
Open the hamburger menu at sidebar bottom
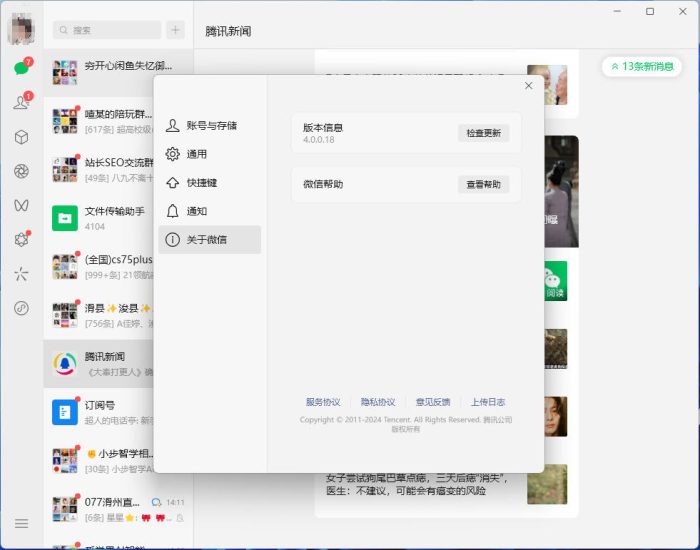pyautogui.click(x=21, y=523)
